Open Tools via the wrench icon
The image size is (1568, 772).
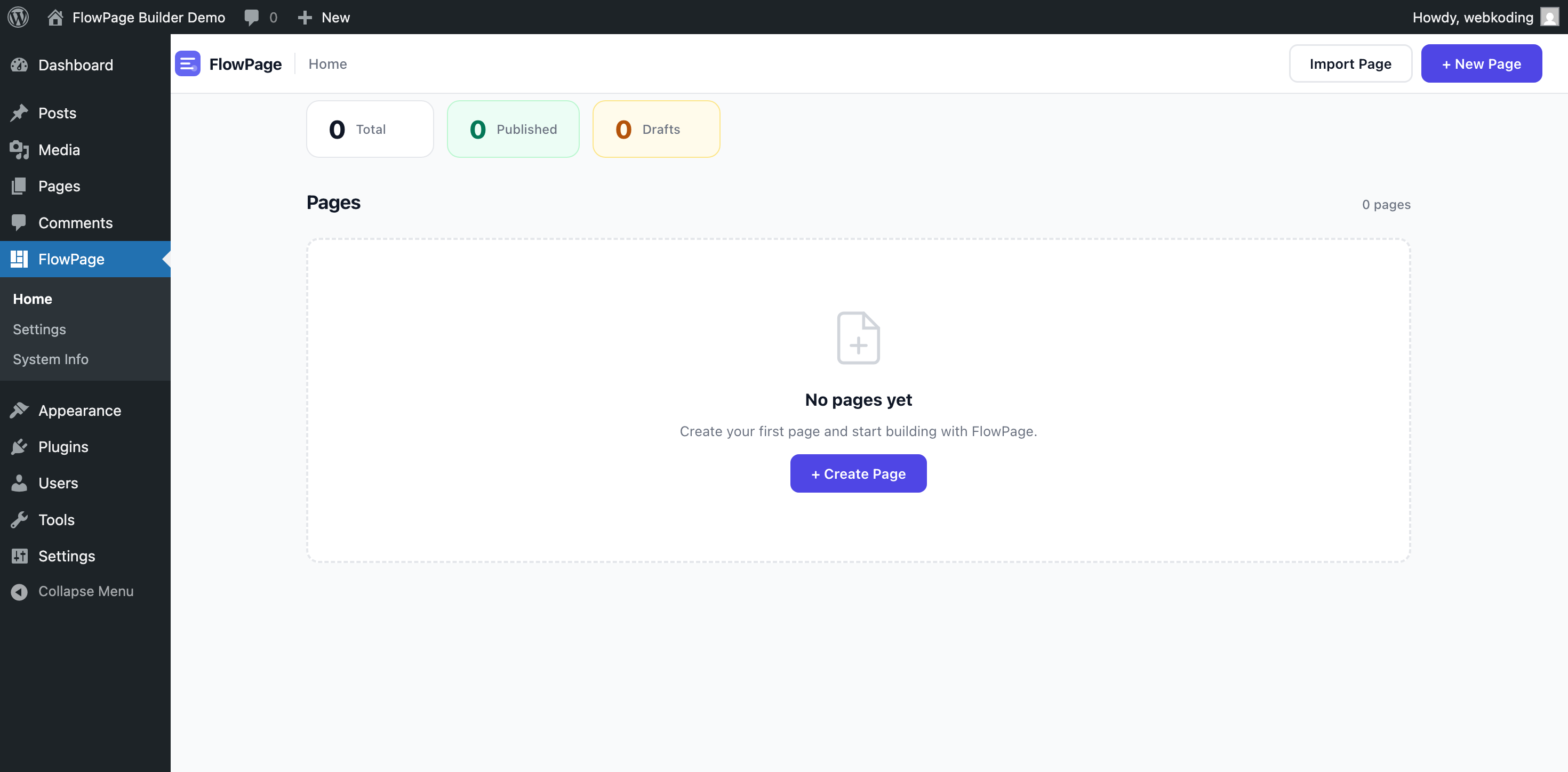(20, 519)
